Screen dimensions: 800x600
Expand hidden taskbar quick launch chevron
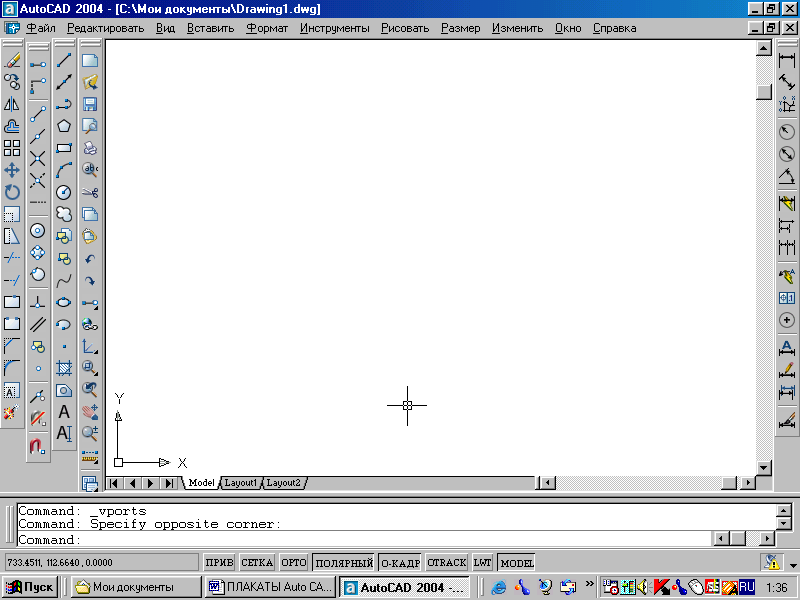pos(589,584)
